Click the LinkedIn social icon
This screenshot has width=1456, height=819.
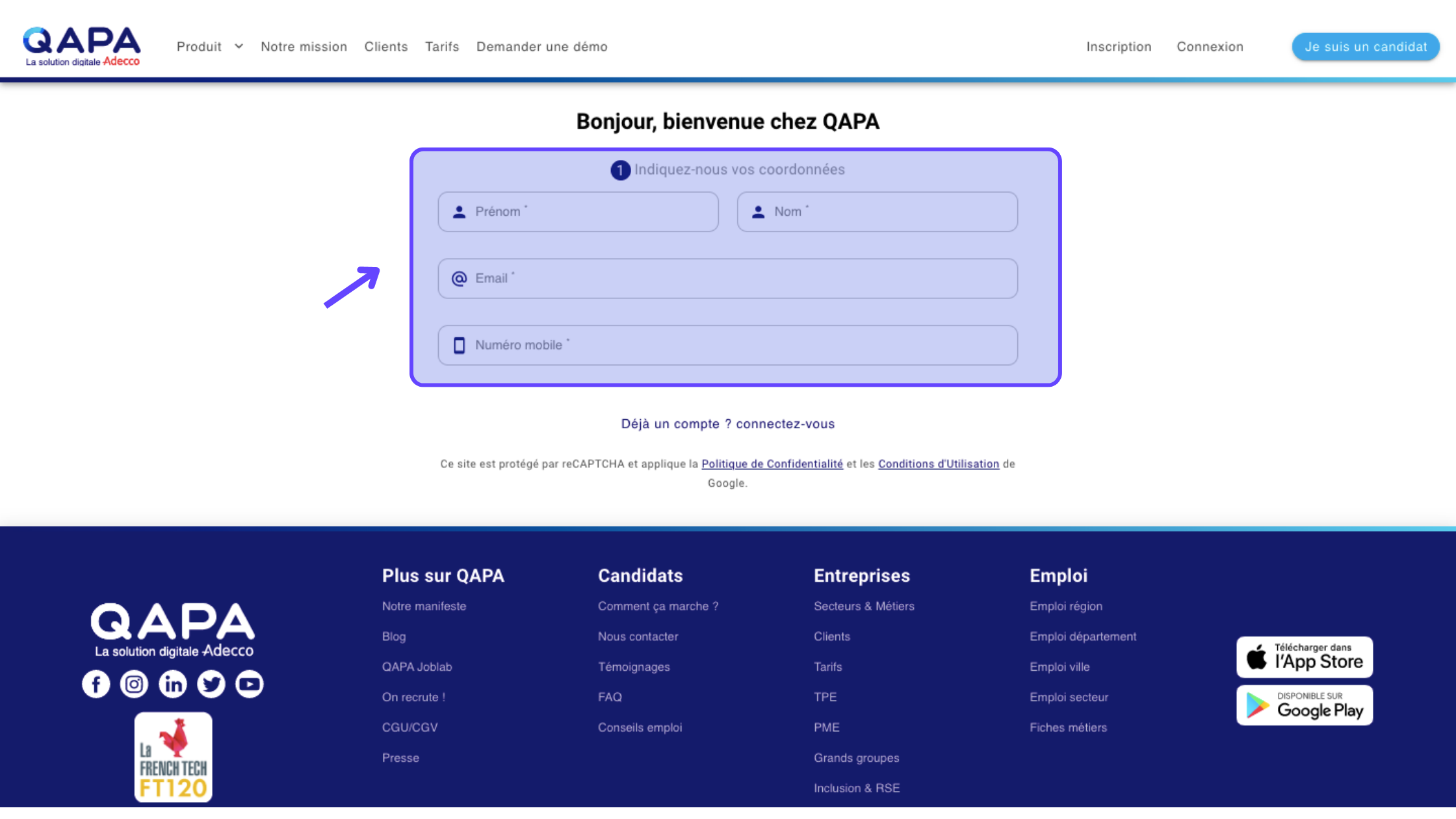tap(173, 684)
